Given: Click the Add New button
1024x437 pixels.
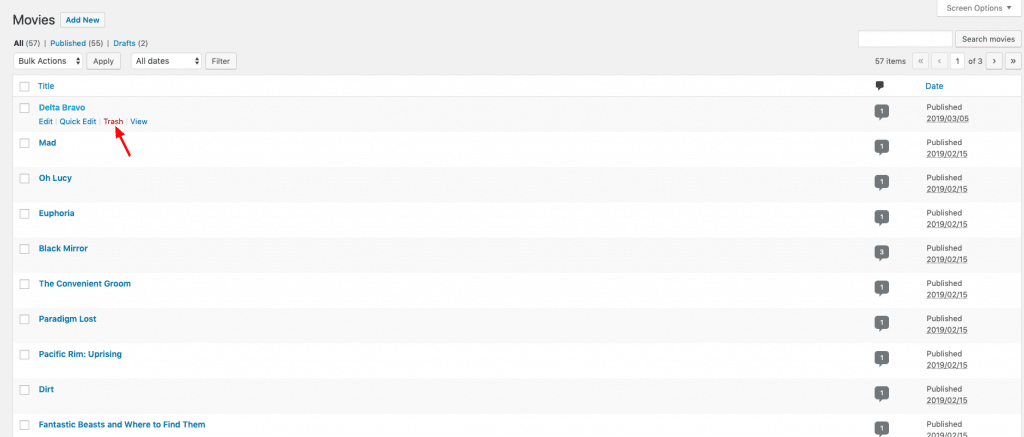Looking at the screenshot, I should [x=82, y=20].
